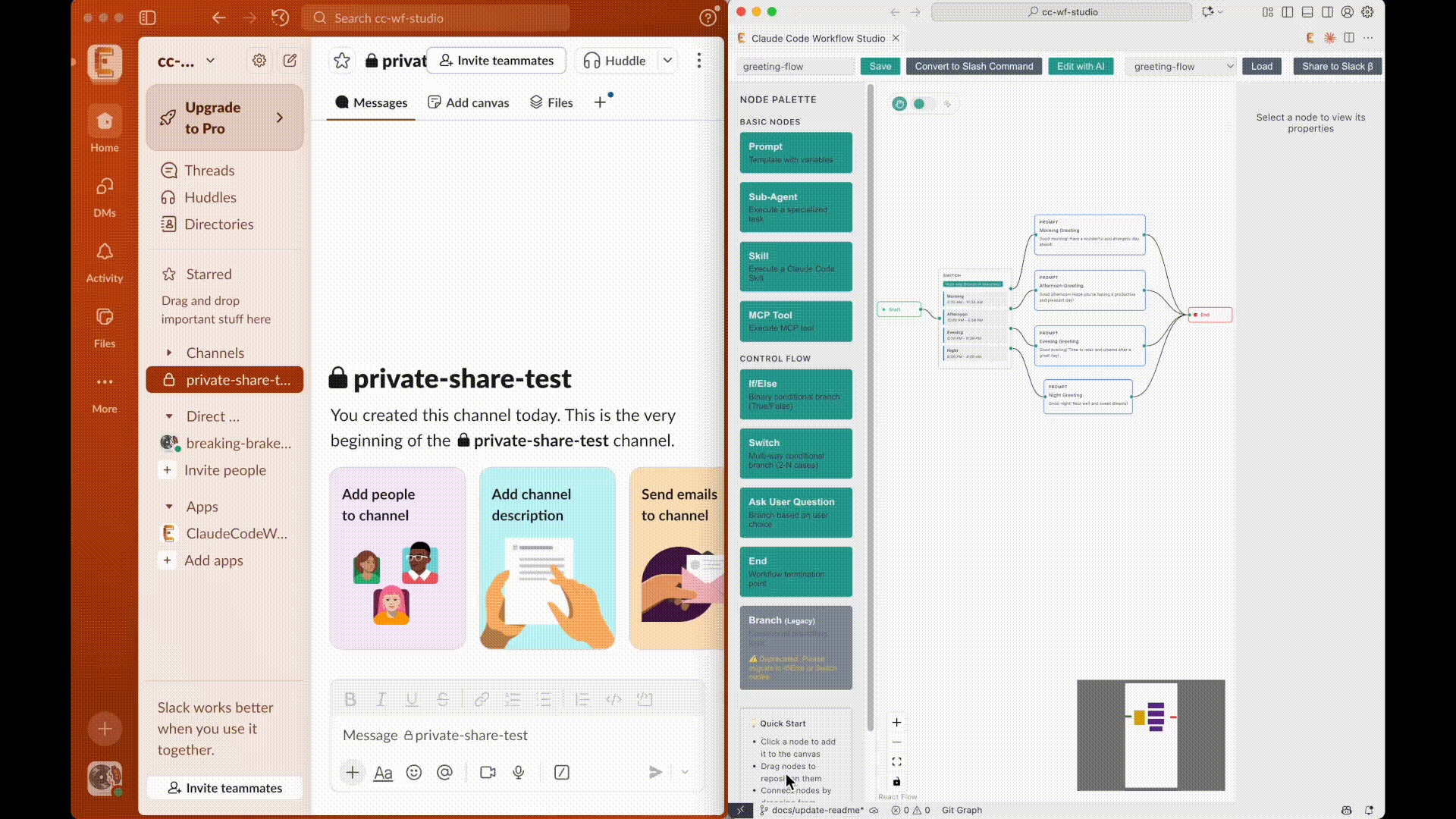The width and height of the screenshot is (1456, 819).
Task: Switch to Messages tab
Action: pyautogui.click(x=372, y=103)
